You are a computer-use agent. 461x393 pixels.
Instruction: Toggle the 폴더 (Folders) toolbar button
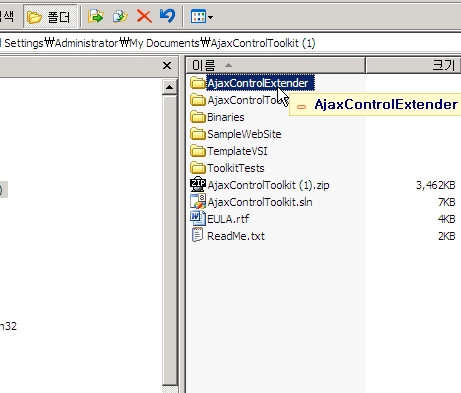50,16
